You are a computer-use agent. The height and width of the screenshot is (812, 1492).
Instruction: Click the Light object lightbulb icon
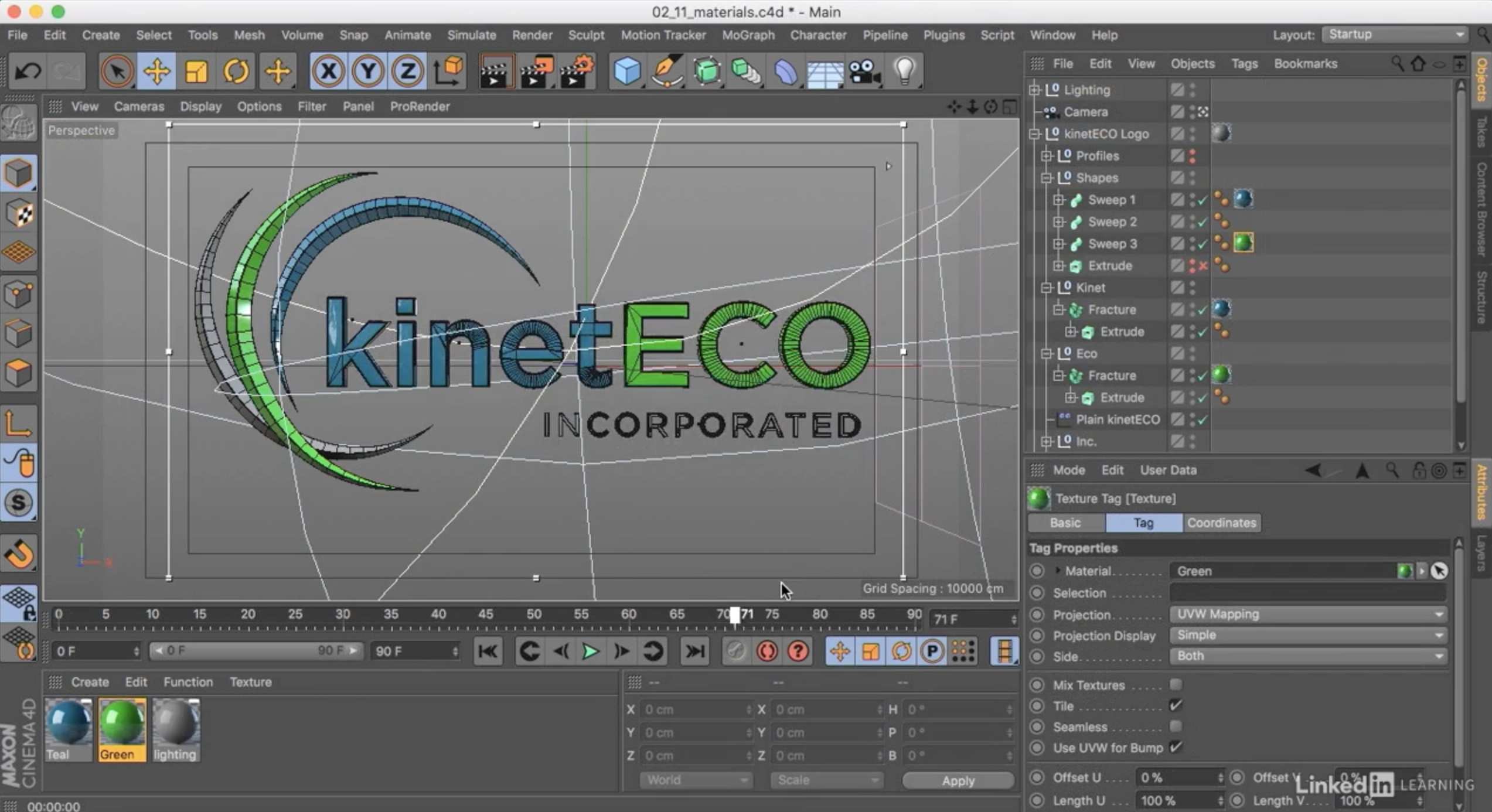point(904,71)
